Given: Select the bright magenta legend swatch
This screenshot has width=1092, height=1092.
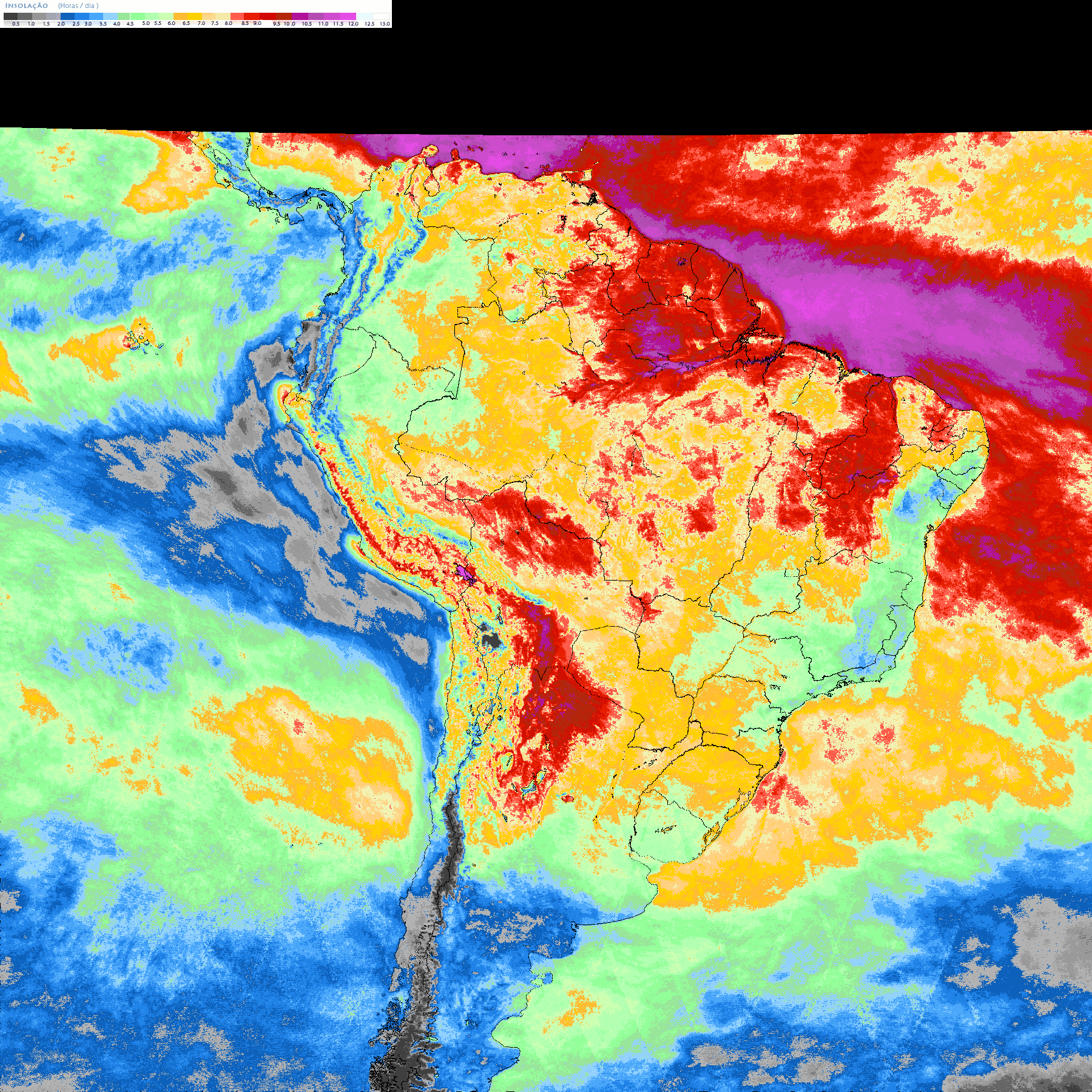Looking at the screenshot, I should 348,16.
